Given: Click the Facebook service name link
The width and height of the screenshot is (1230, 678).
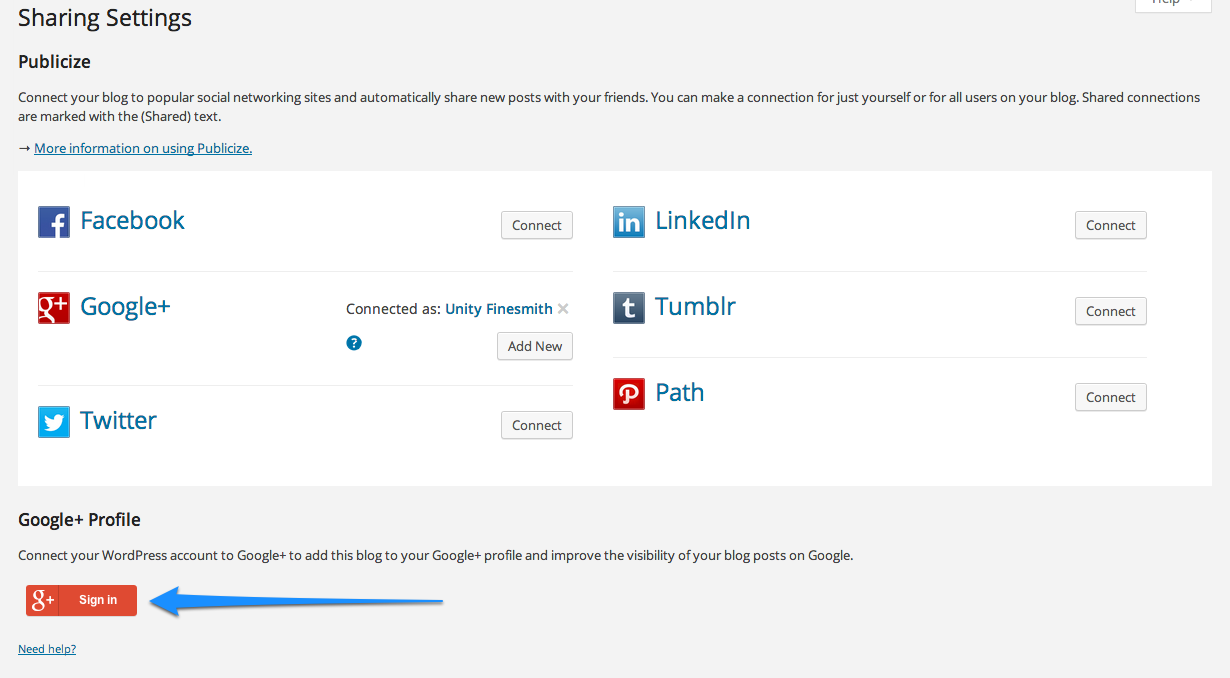Looking at the screenshot, I should (x=133, y=221).
